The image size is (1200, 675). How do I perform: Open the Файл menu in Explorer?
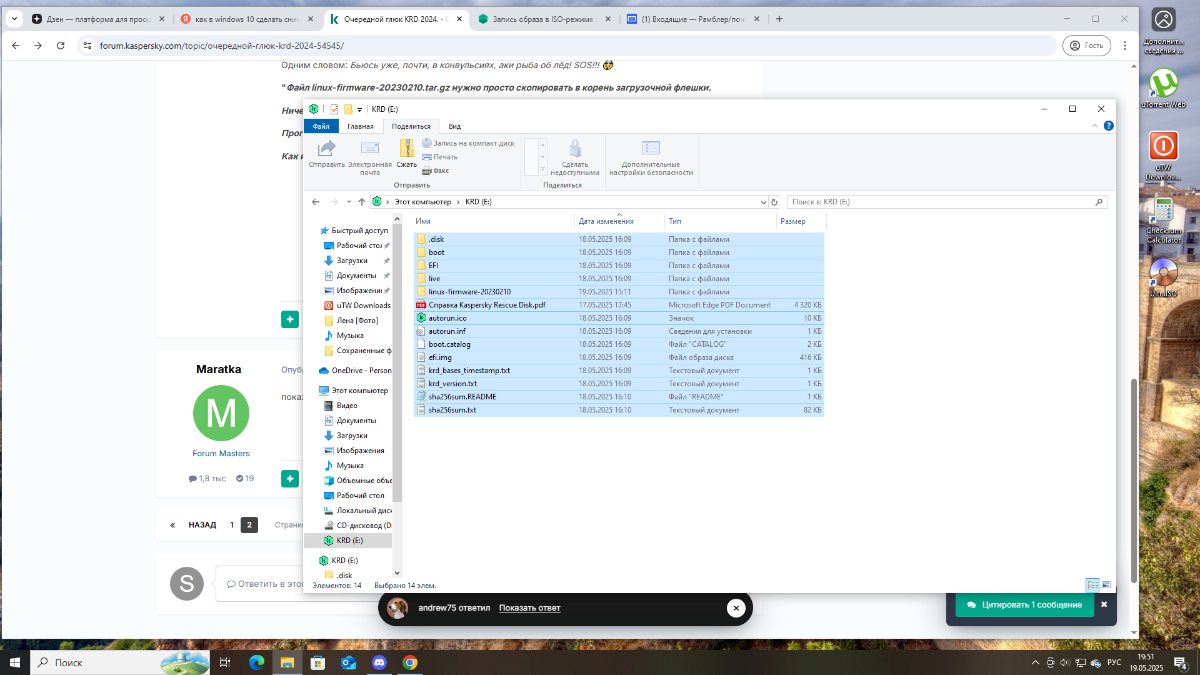pos(321,126)
